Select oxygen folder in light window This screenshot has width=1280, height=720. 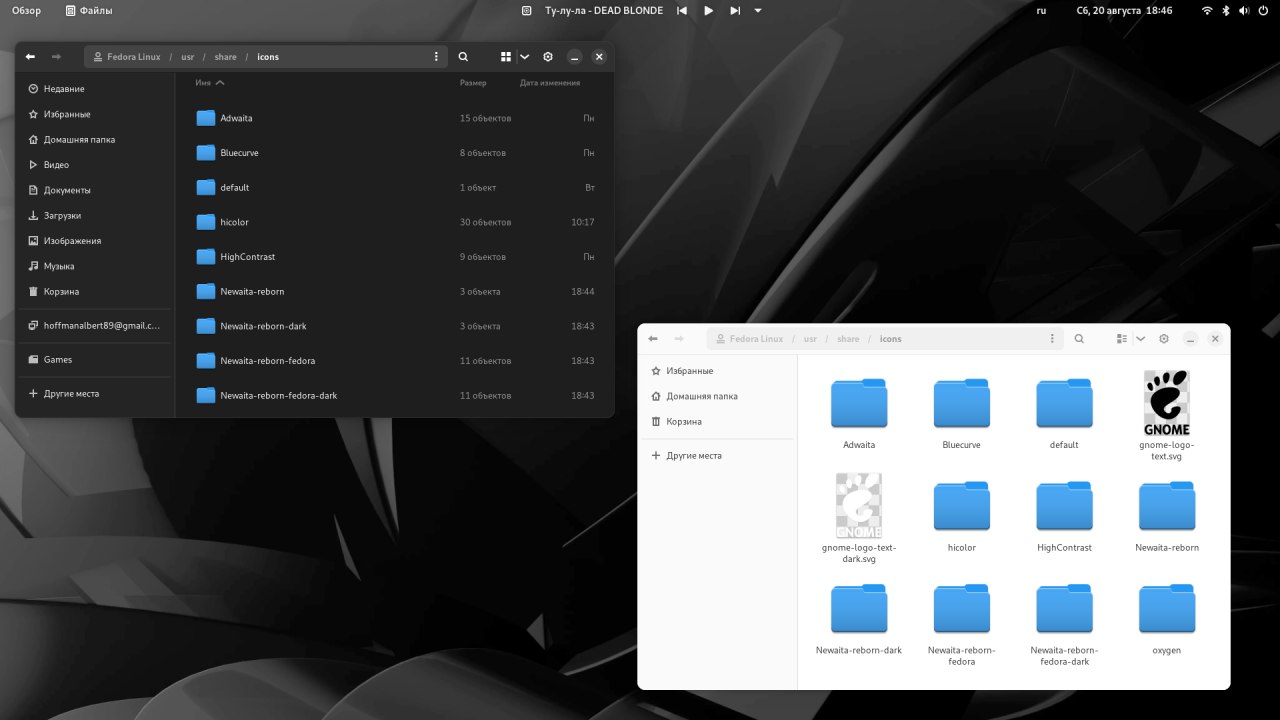point(1167,619)
